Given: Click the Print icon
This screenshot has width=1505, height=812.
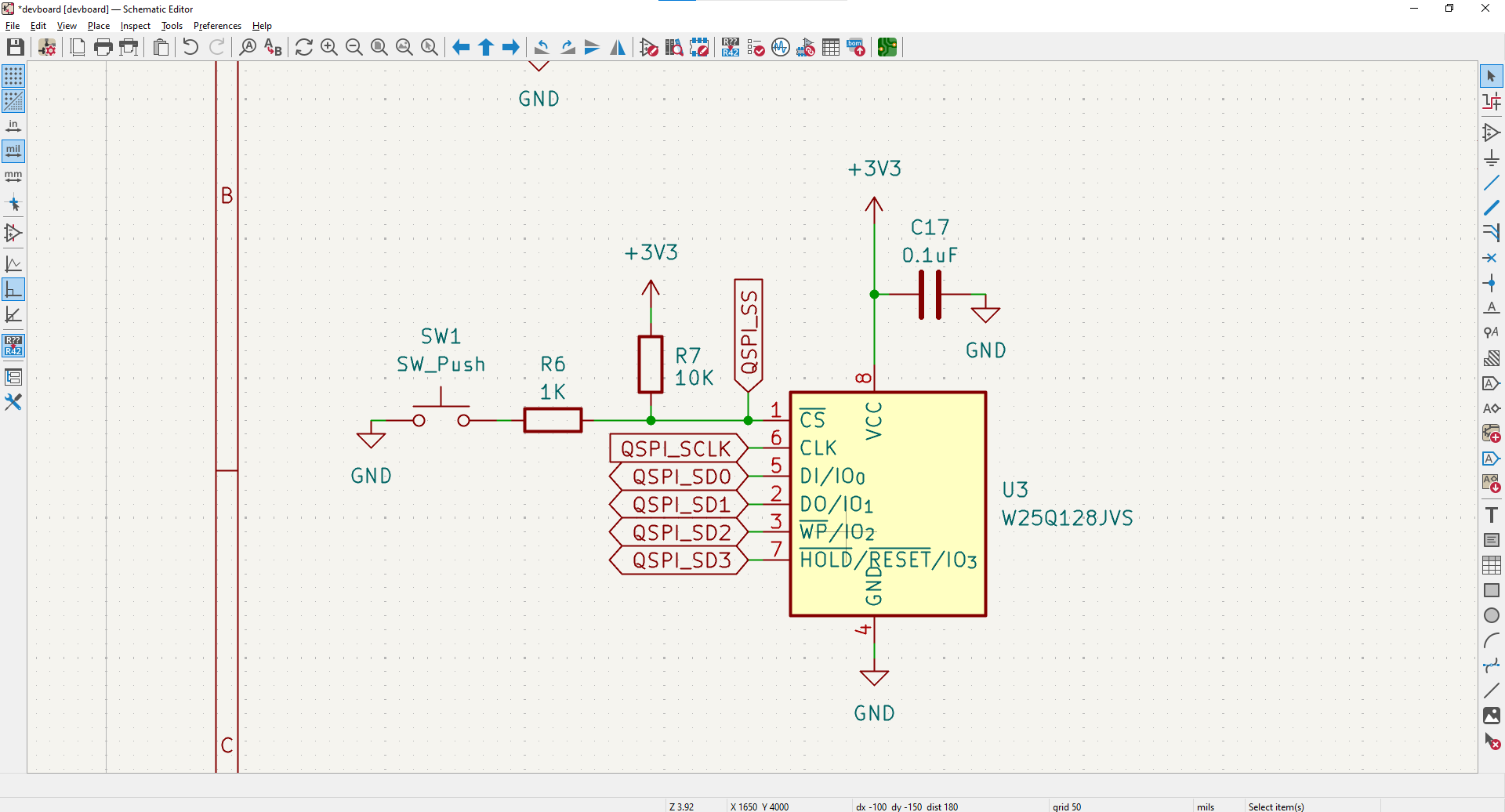Looking at the screenshot, I should point(103,48).
